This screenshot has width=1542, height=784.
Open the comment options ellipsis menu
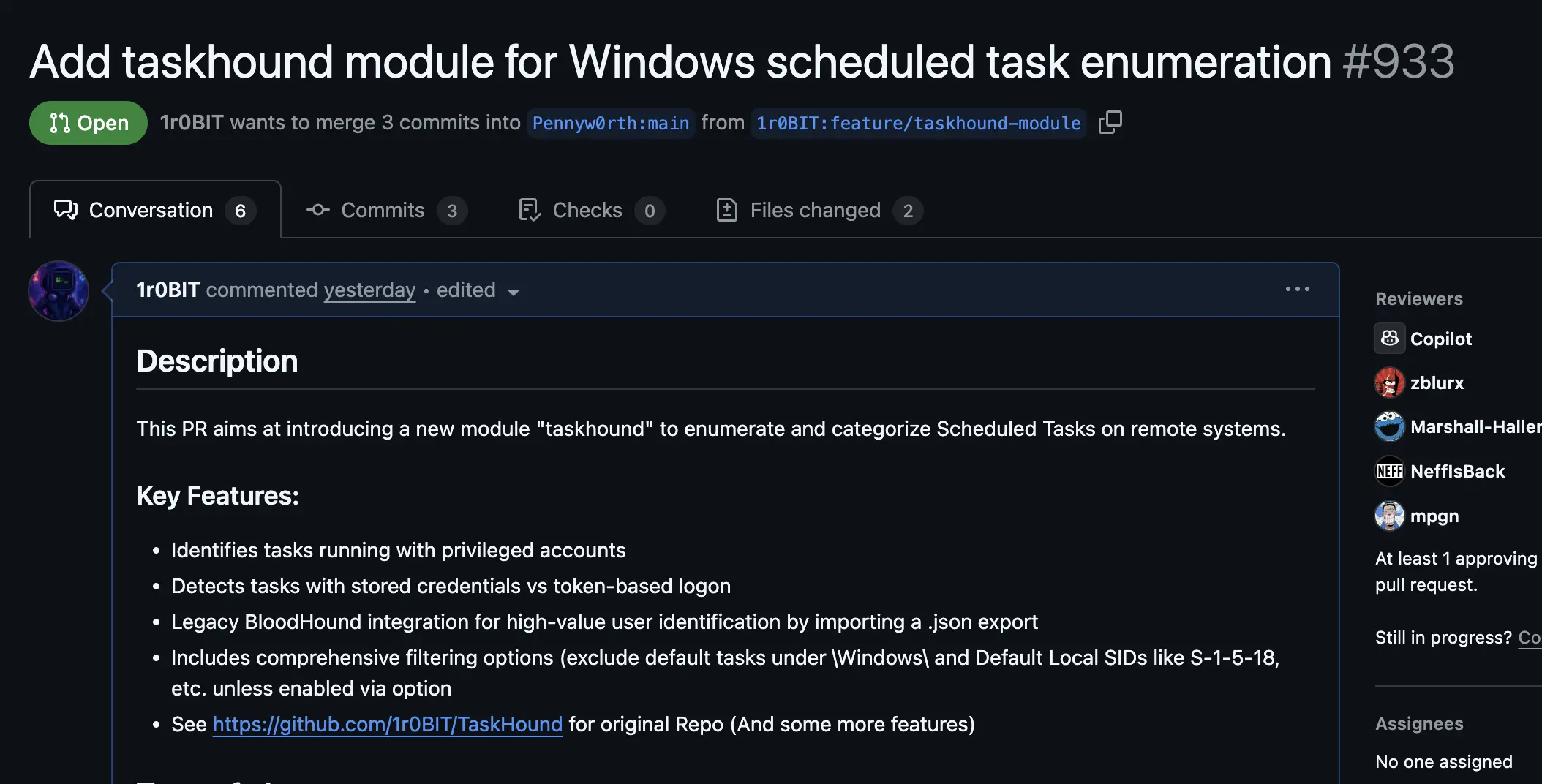pos(1297,290)
